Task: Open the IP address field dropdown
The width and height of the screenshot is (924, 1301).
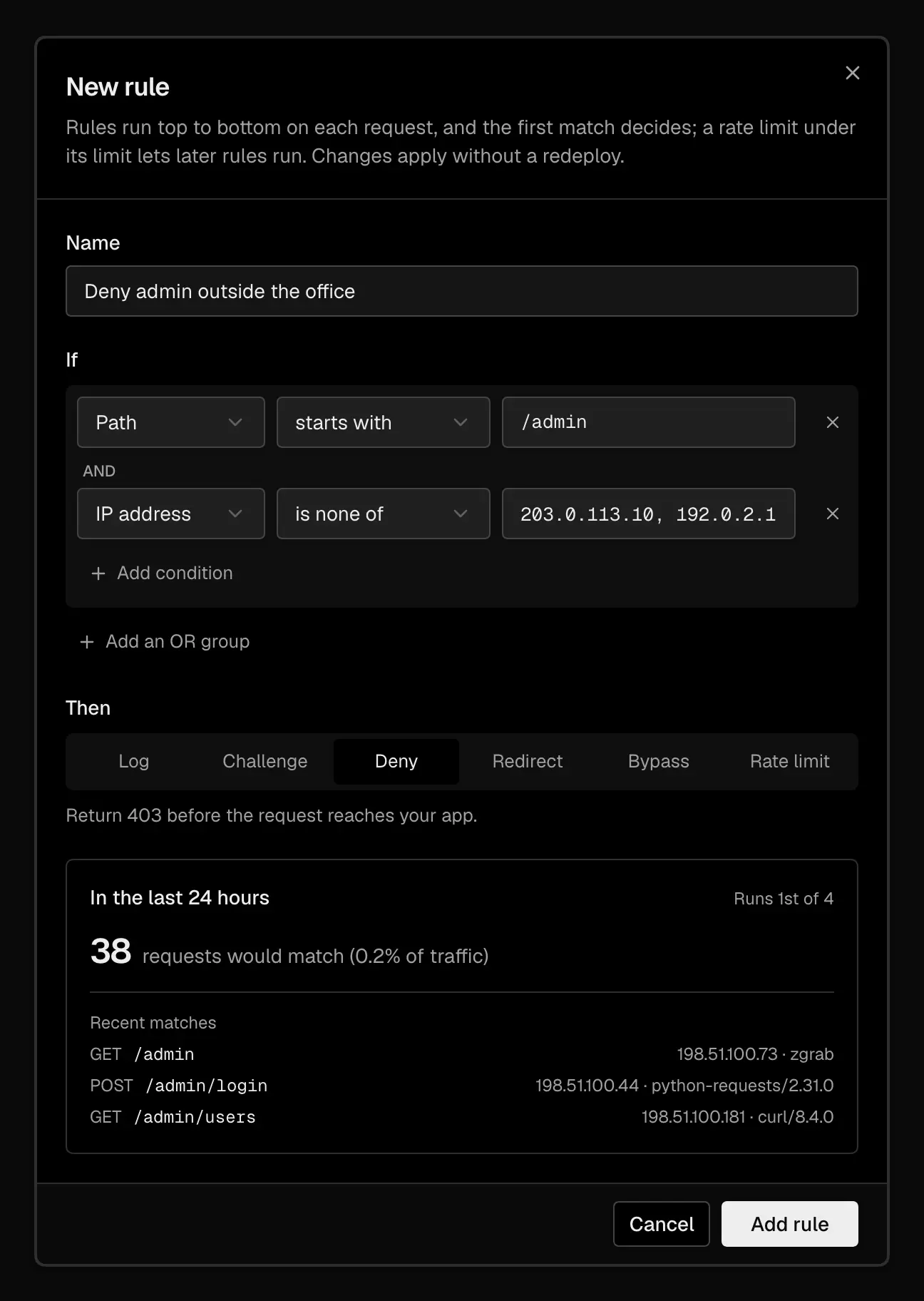Action: 171,514
